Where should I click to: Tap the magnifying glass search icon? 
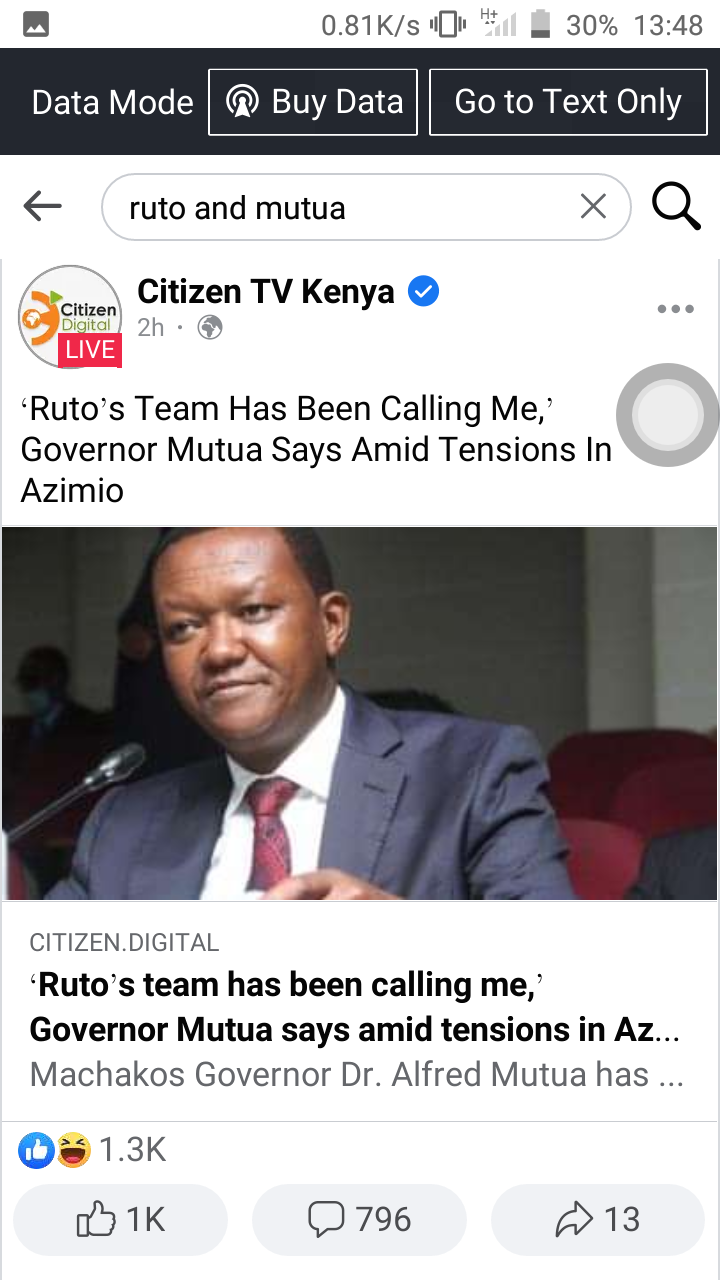[676, 207]
